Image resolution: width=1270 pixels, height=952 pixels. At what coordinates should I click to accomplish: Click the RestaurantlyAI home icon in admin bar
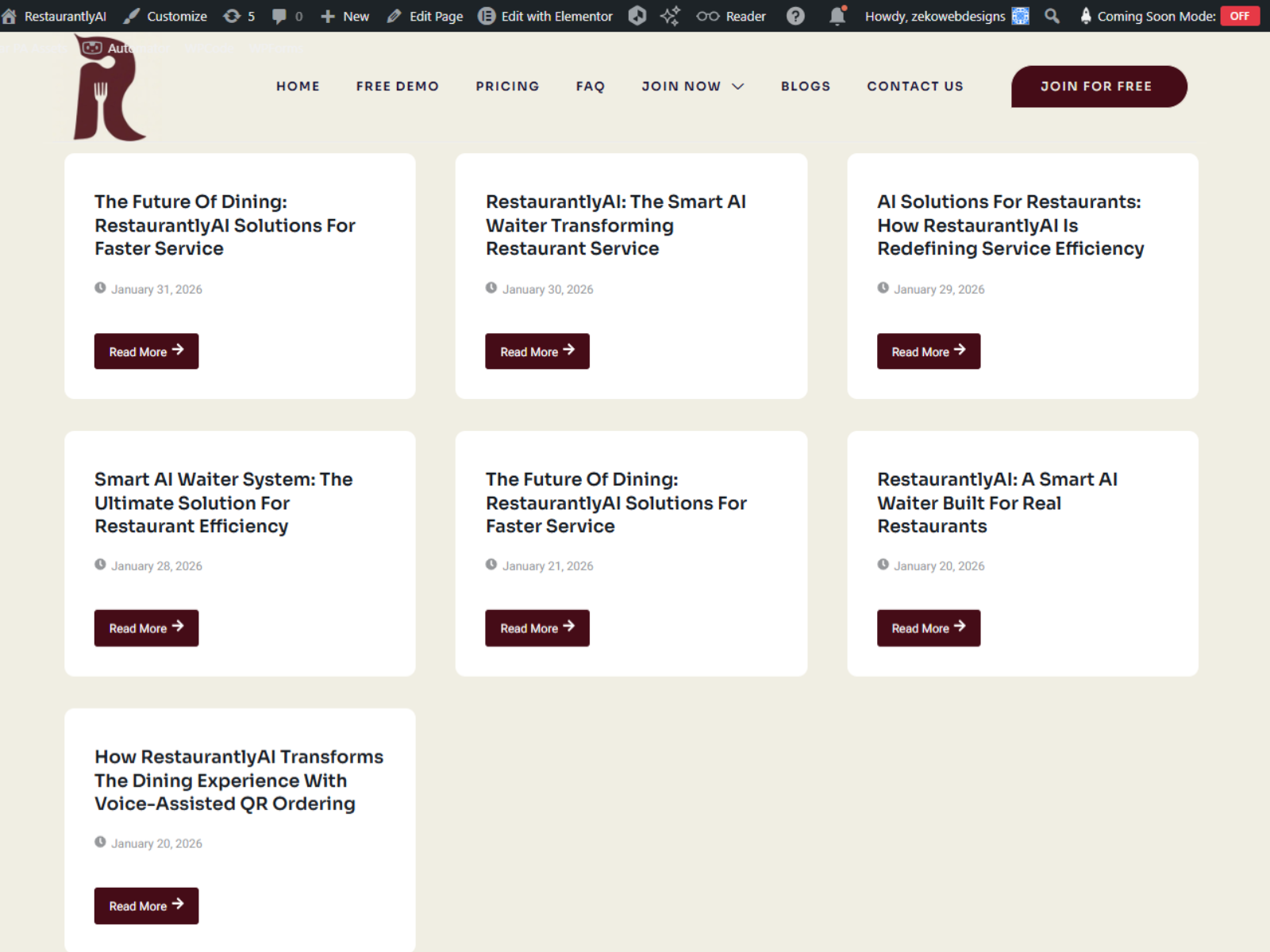(10, 16)
